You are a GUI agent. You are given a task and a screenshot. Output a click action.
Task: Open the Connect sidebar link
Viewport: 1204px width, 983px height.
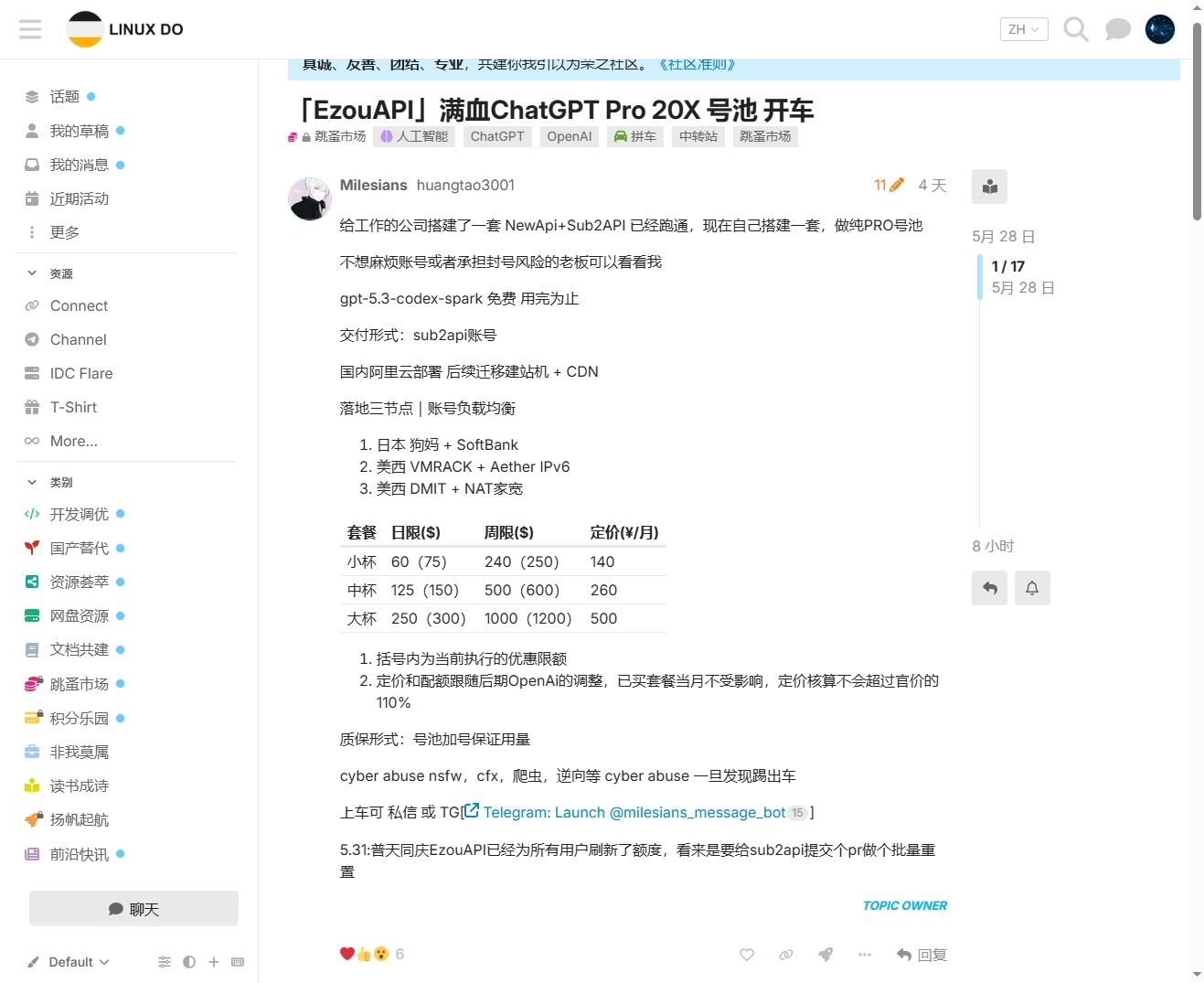click(x=79, y=305)
